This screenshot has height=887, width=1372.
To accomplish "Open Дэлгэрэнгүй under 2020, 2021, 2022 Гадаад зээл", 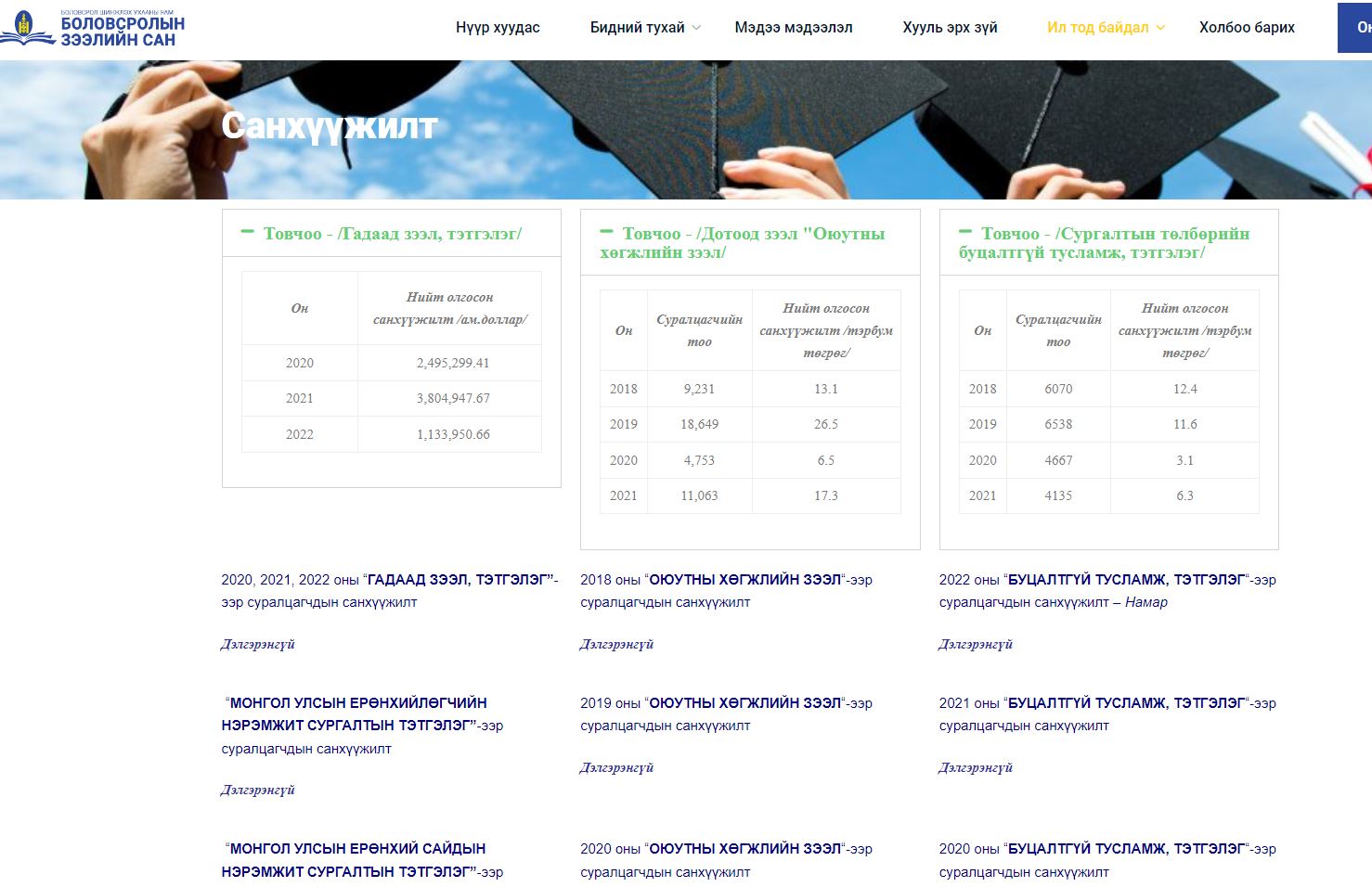I will coord(258,644).
